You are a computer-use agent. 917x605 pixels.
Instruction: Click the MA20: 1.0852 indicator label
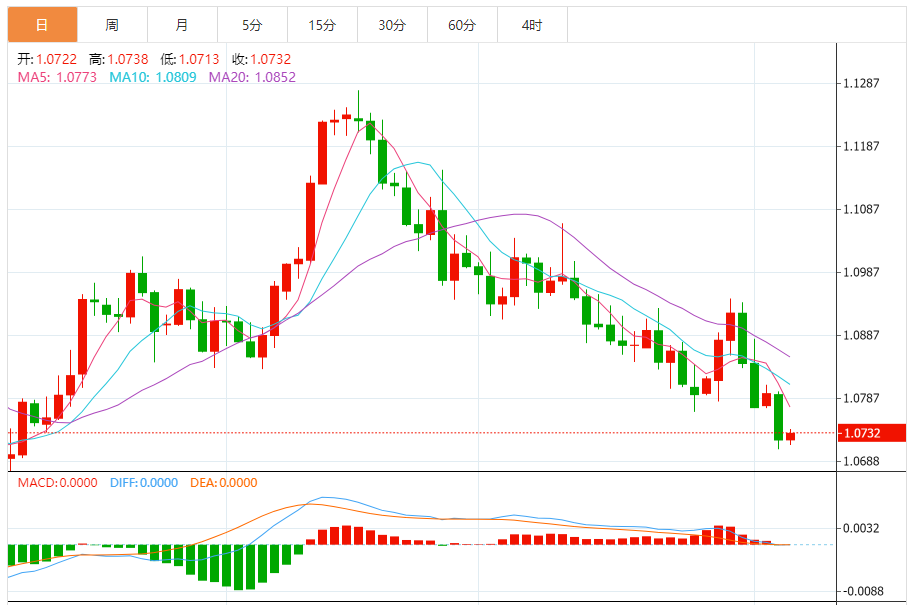[253, 77]
